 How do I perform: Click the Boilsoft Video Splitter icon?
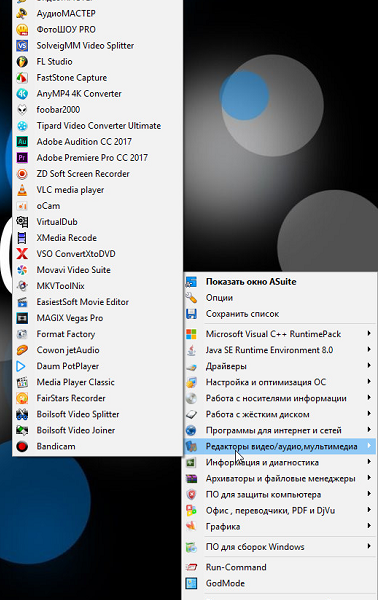[22, 414]
